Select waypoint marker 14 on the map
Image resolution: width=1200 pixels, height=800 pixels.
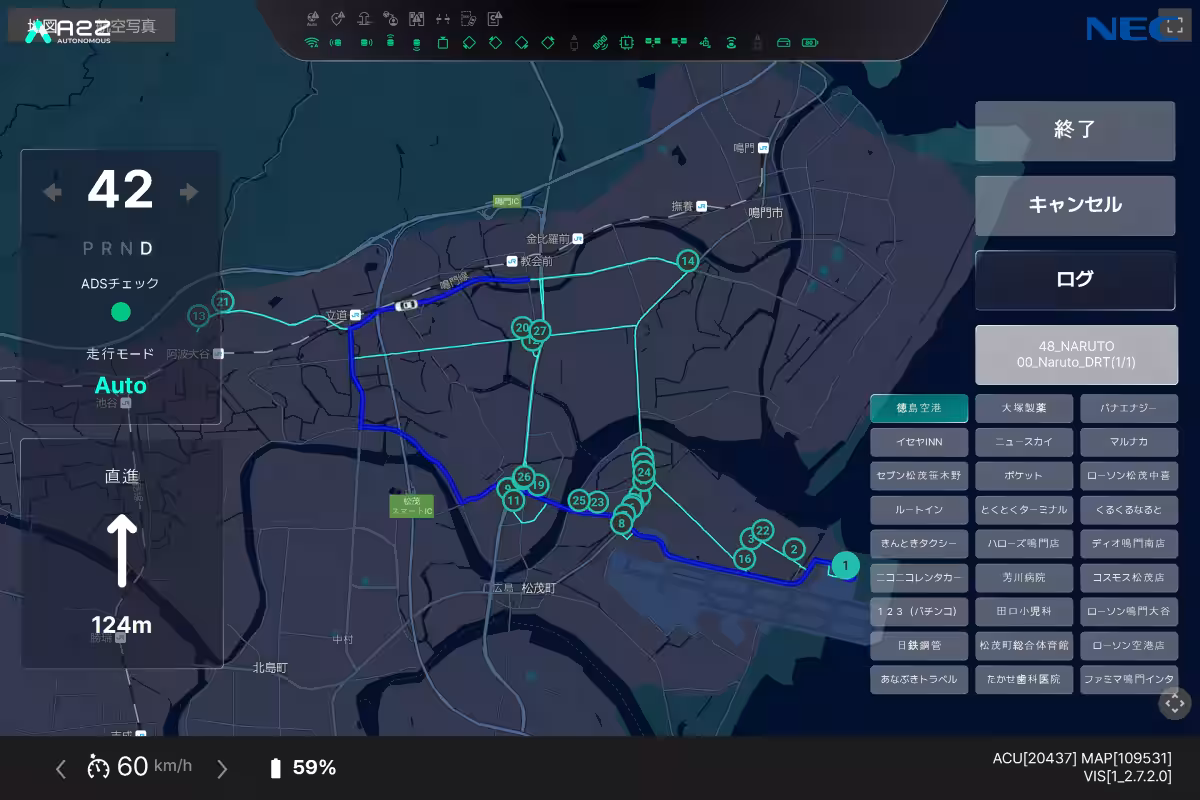(x=687, y=261)
